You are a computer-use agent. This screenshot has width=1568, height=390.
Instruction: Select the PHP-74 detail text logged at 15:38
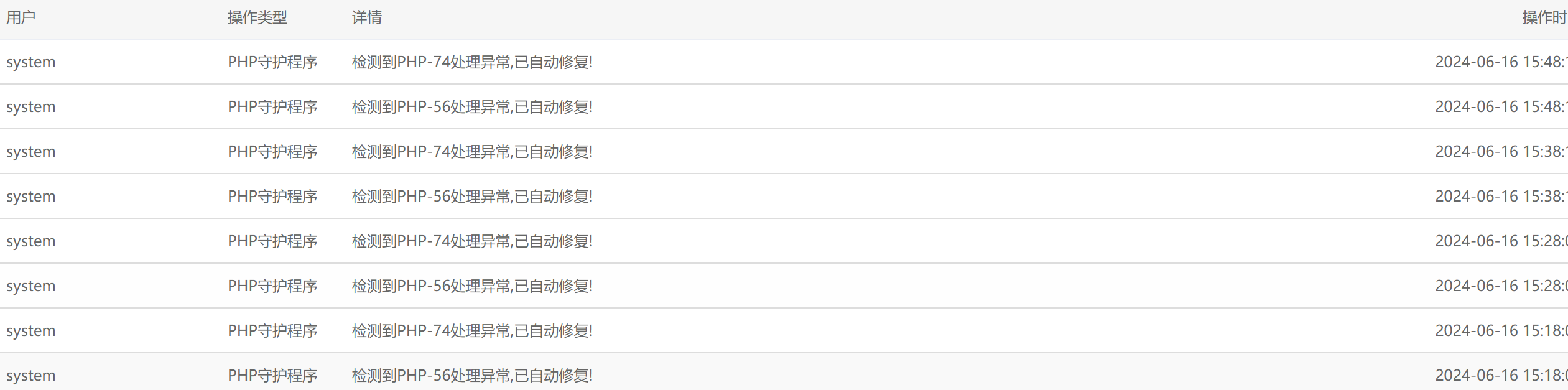click(472, 152)
